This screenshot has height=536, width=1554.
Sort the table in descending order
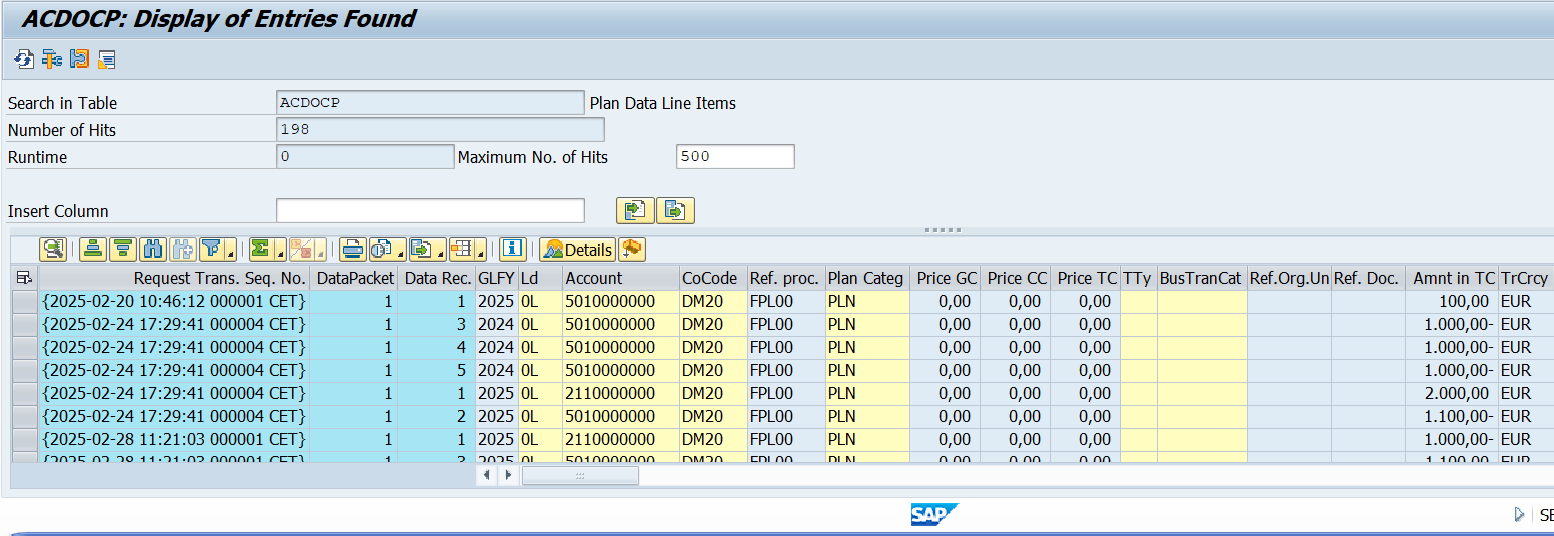click(123, 250)
